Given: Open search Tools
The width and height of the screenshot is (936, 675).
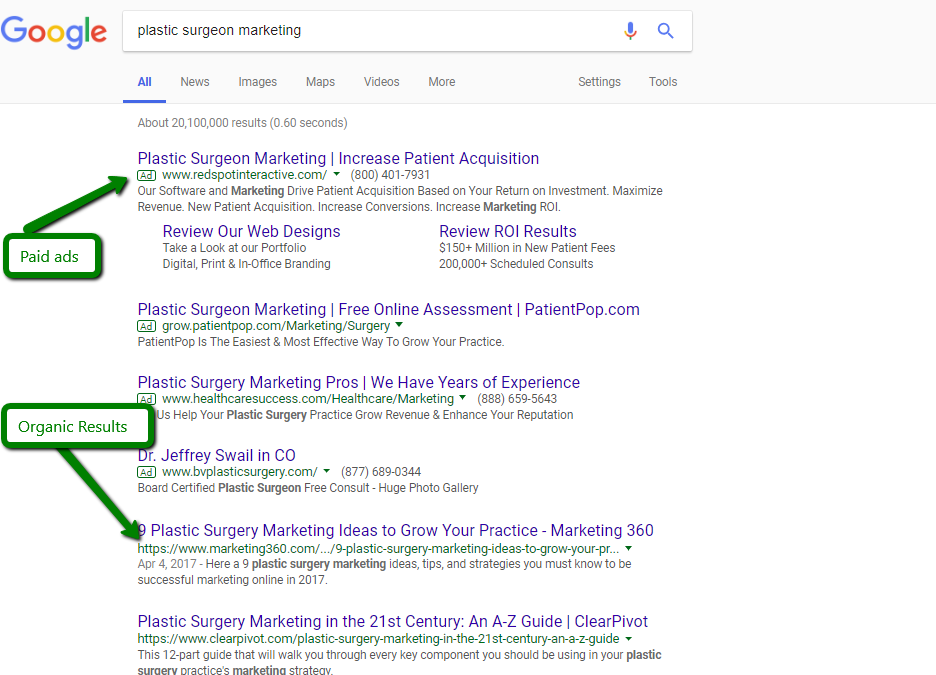Looking at the screenshot, I should coord(663,82).
